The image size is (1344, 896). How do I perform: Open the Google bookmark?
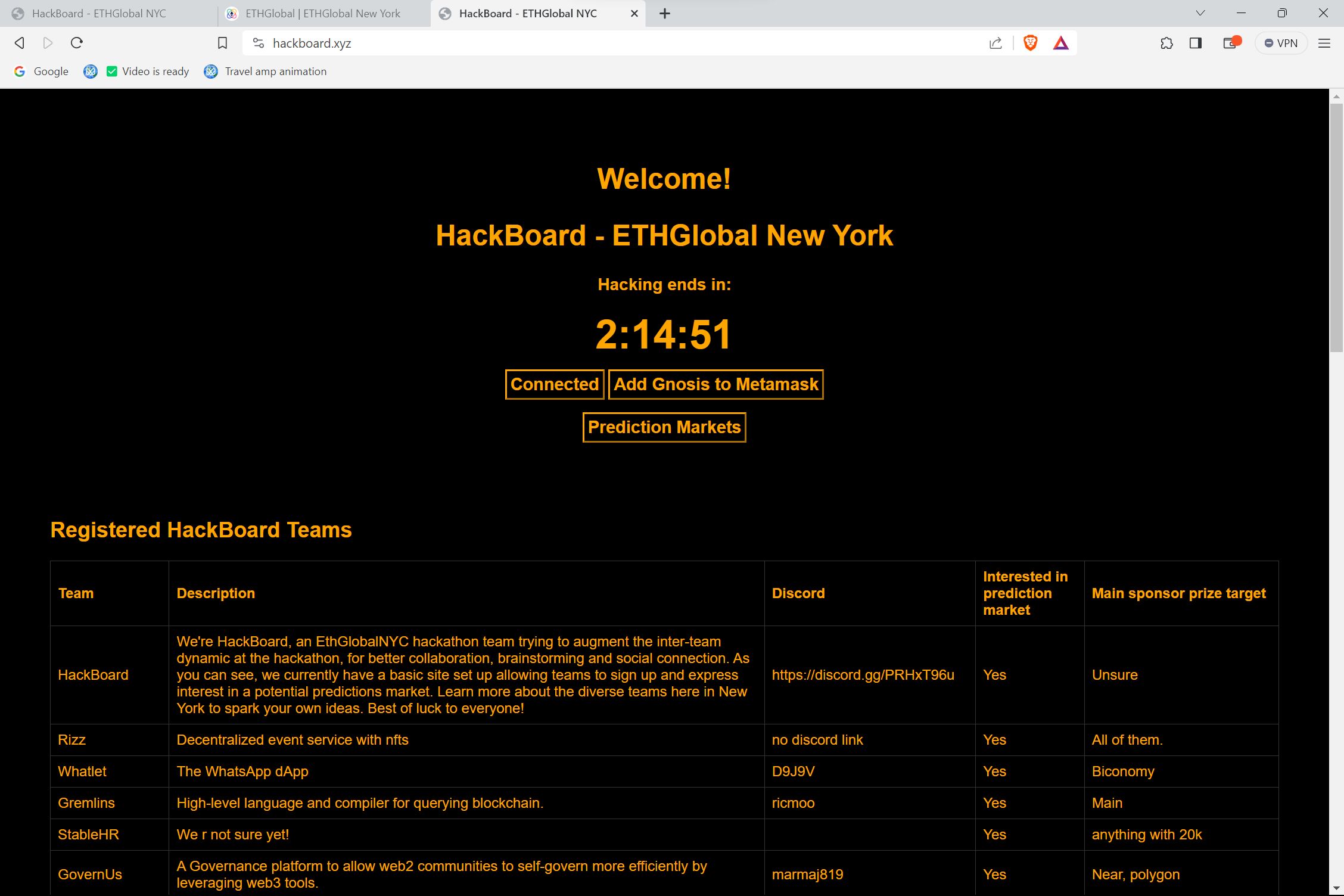tap(41, 71)
